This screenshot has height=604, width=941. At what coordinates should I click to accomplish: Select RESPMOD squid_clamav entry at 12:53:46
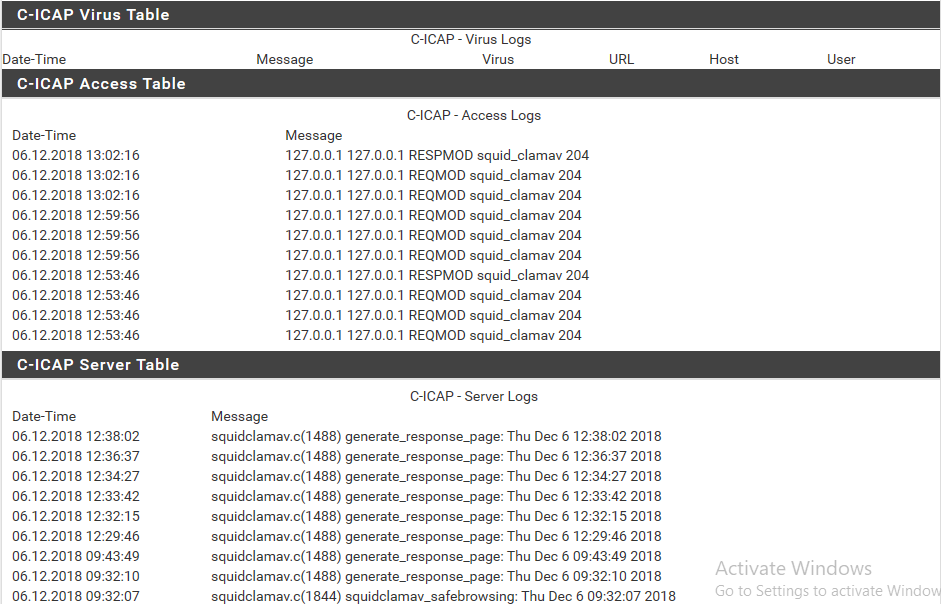coord(436,276)
